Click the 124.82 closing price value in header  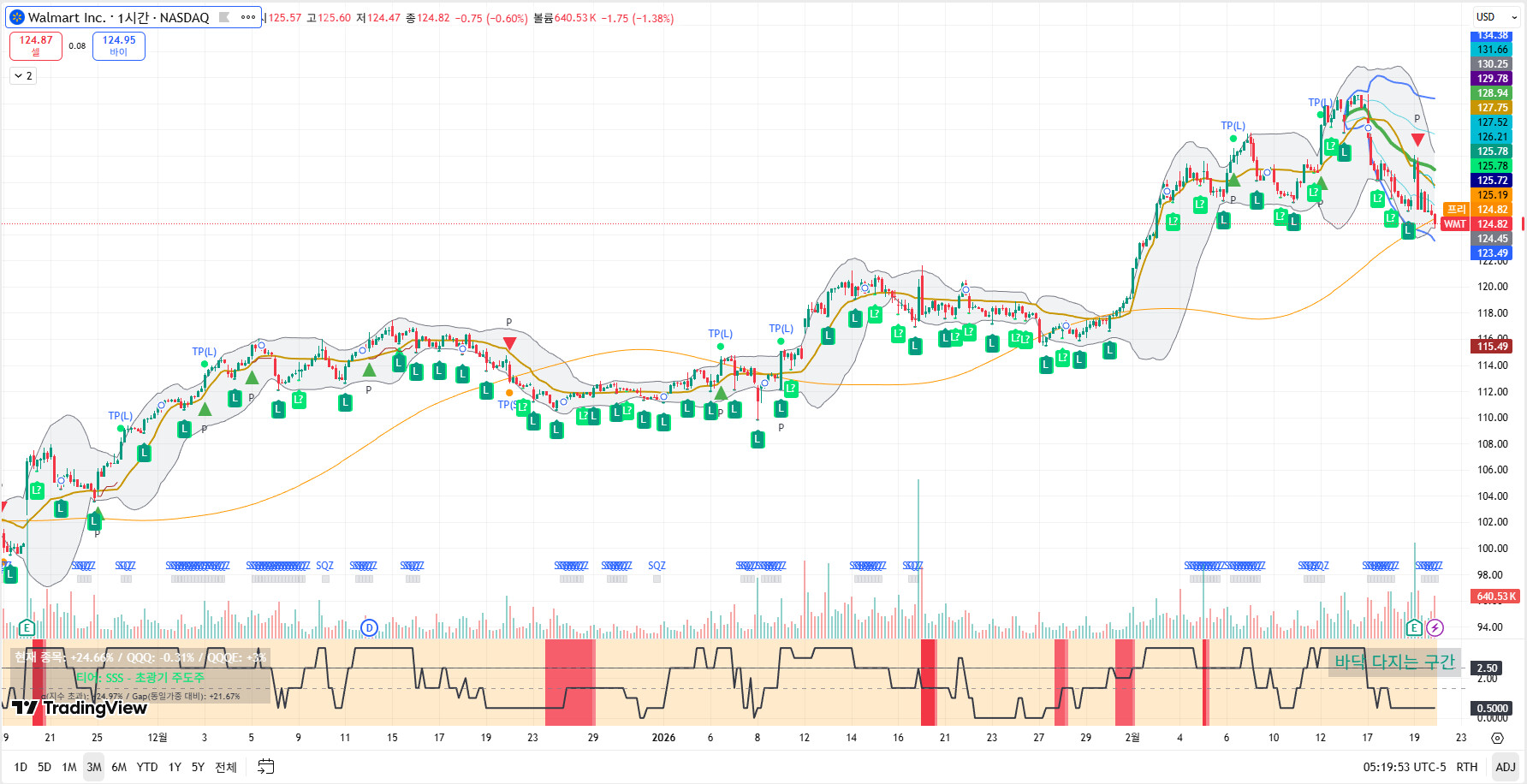[x=433, y=18]
